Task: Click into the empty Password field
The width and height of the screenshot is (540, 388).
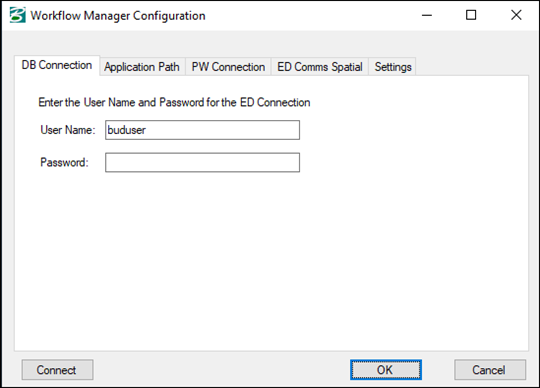Action: (x=202, y=162)
